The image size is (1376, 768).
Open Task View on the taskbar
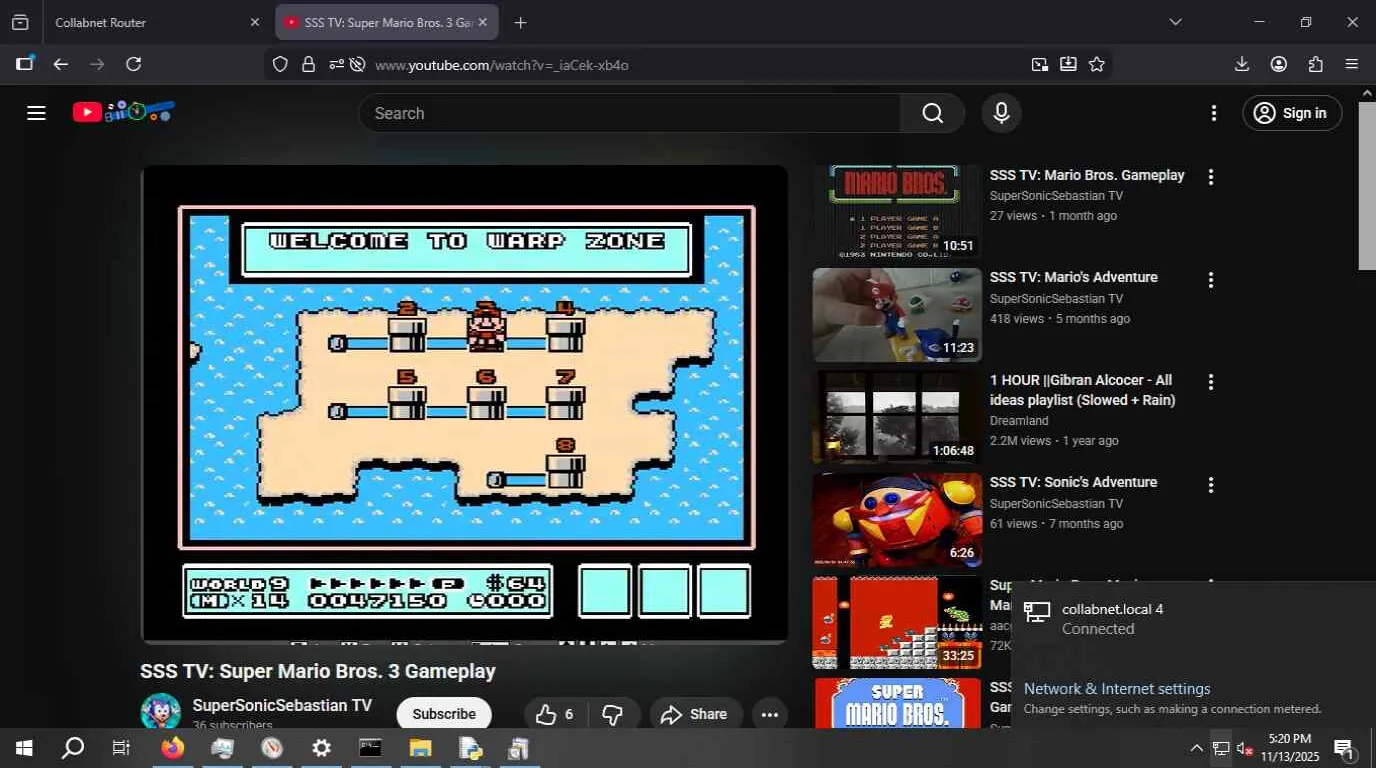pyautogui.click(x=121, y=748)
